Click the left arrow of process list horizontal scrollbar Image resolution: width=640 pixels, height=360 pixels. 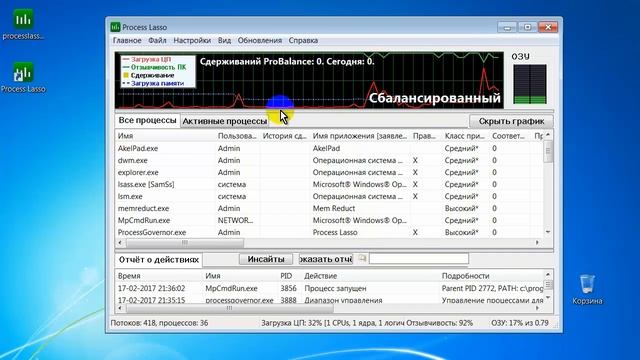coord(120,242)
